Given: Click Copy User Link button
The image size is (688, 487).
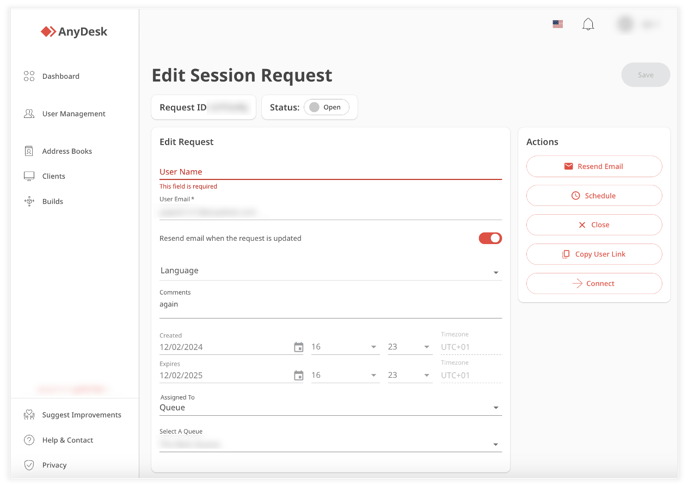Looking at the screenshot, I should pyautogui.click(x=594, y=254).
